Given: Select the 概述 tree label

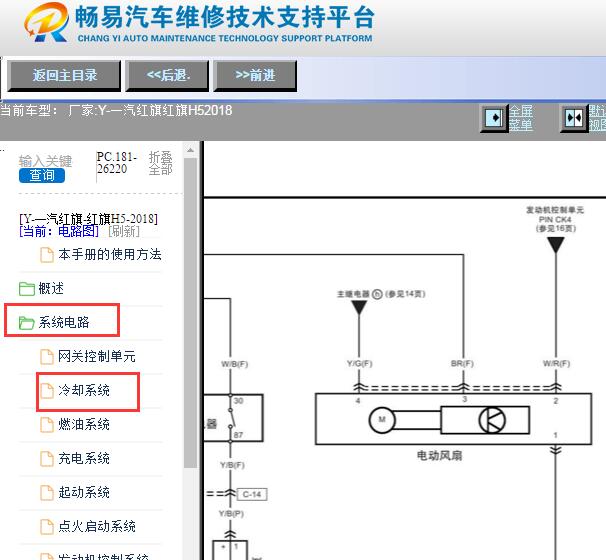Looking at the screenshot, I should 51,288.
